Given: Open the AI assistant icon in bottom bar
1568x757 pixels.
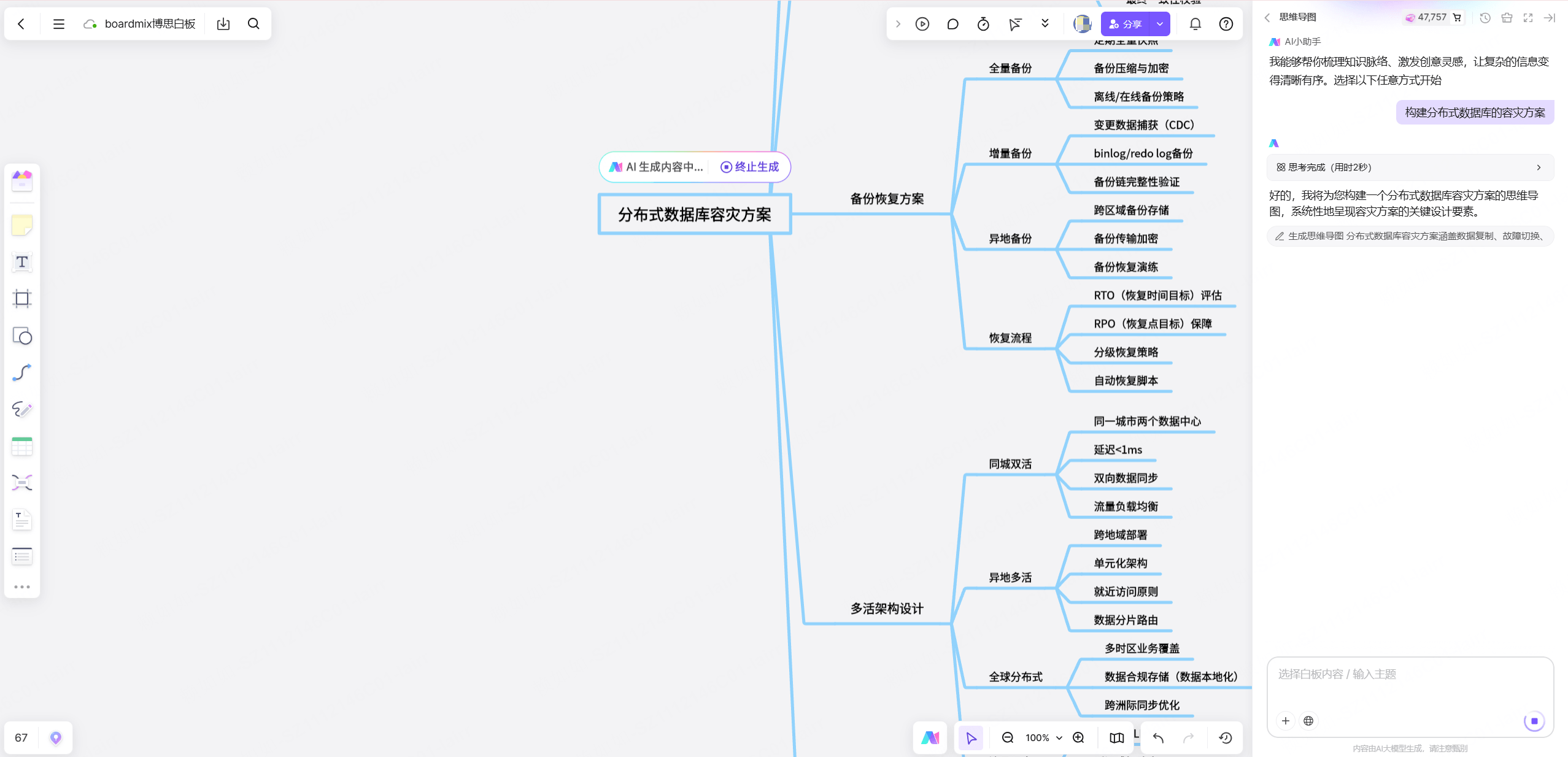Looking at the screenshot, I should [930, 737].
